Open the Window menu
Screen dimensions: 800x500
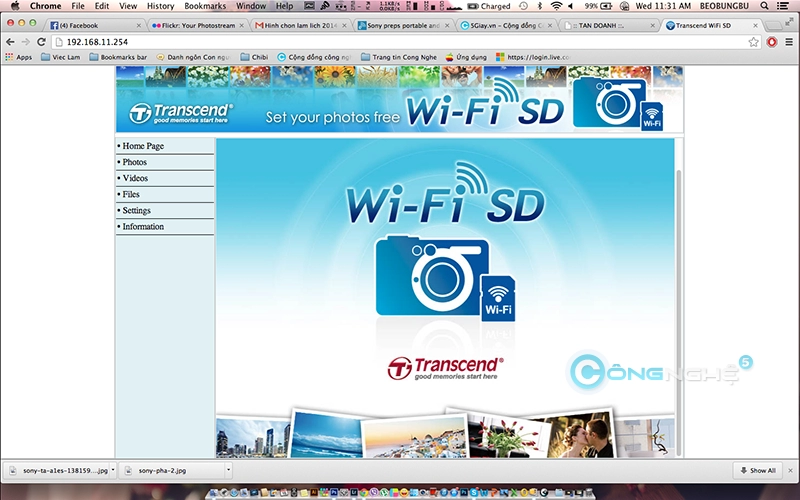coord(251,6)
